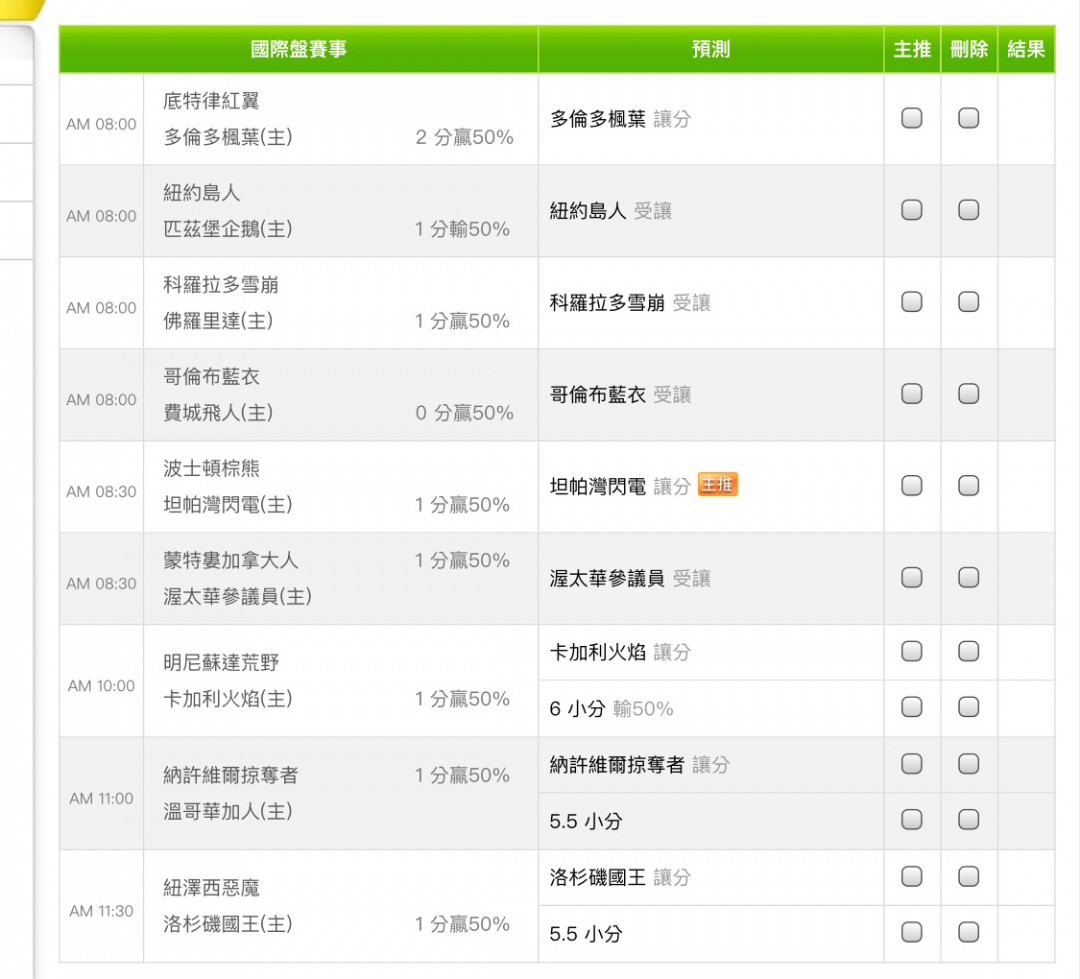The width and height of the screenshot is (1080, 979).
Task: Click 蒙特婁加拿大人 team name
Action: click(231, 560)
